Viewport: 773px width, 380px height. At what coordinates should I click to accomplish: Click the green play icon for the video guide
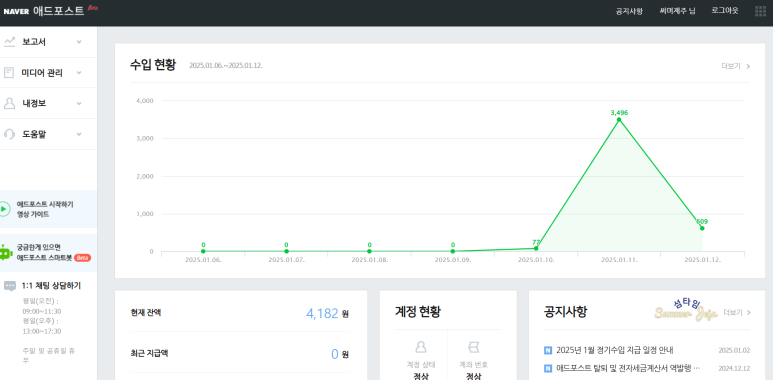click(x=4, y=209)
